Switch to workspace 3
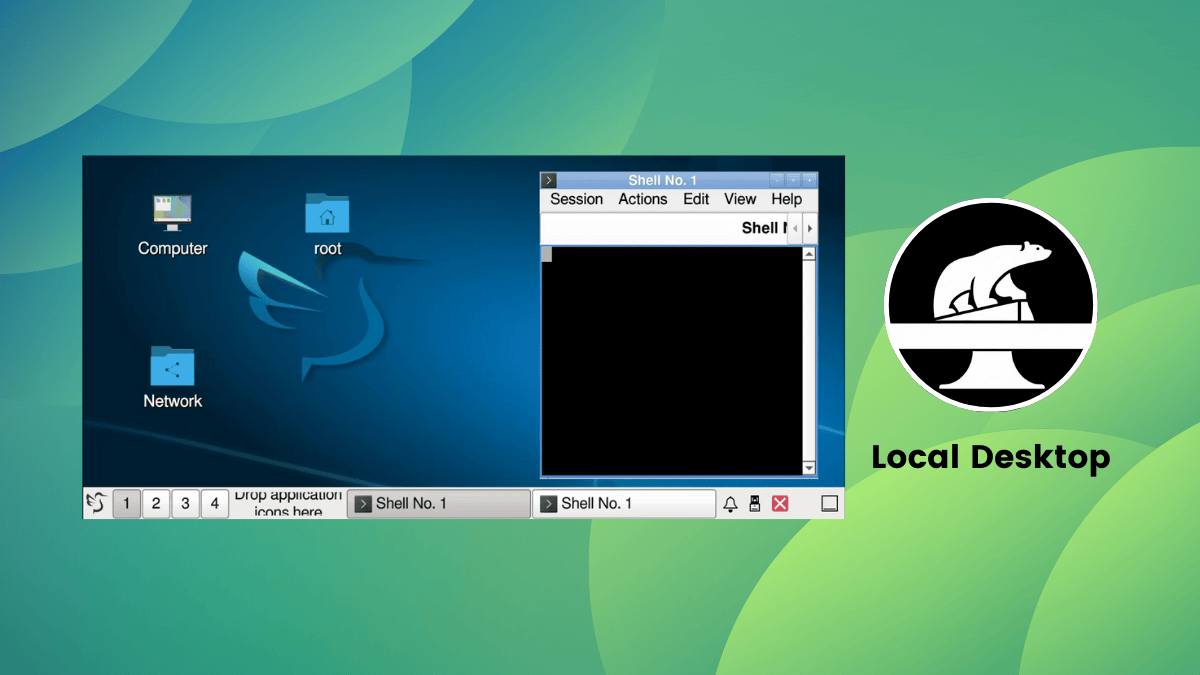The height and width of the screenshot is (675, 1200). (185, 503)
